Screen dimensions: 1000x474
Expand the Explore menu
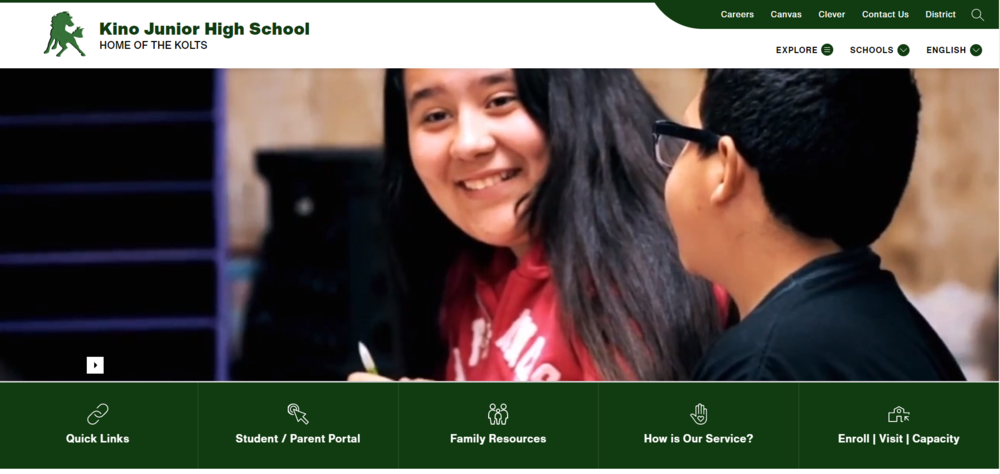click(804, 50)
